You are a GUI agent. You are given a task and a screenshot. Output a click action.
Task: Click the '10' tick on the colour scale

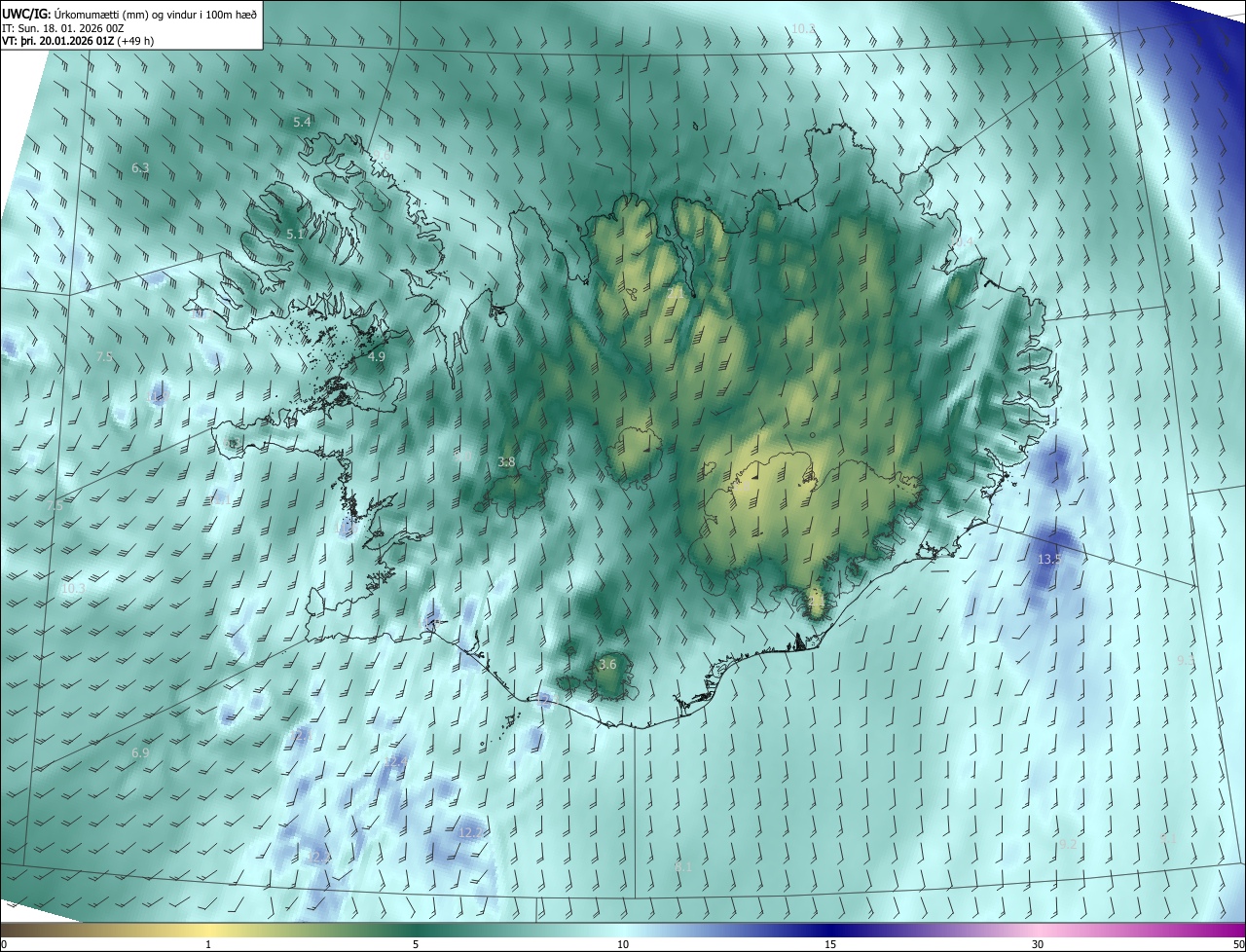coord(623,944)
